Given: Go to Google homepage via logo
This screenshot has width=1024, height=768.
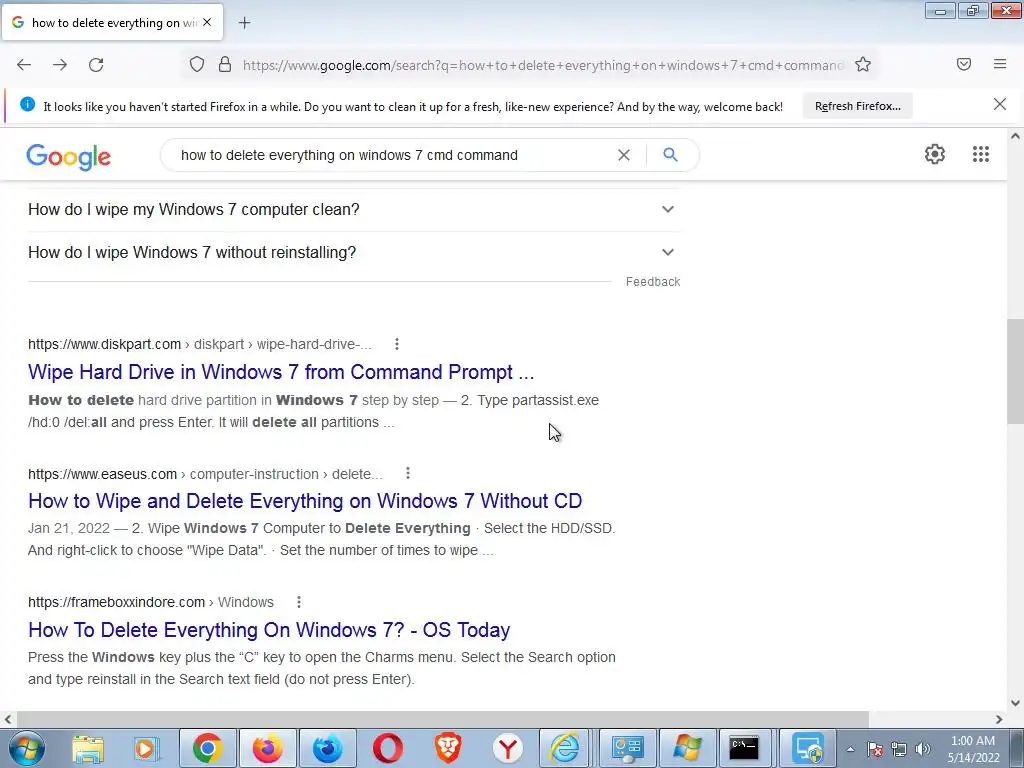Looking at the screenshot, I should pyautogui.click(x=69, y=156).
